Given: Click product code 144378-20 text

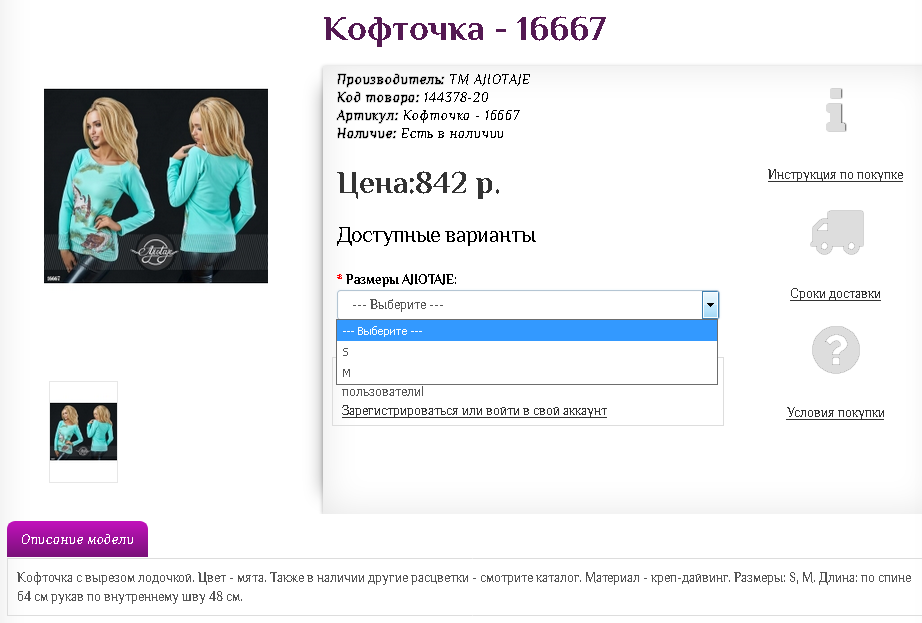Looking at the screenshot, I should pos(456,97).
